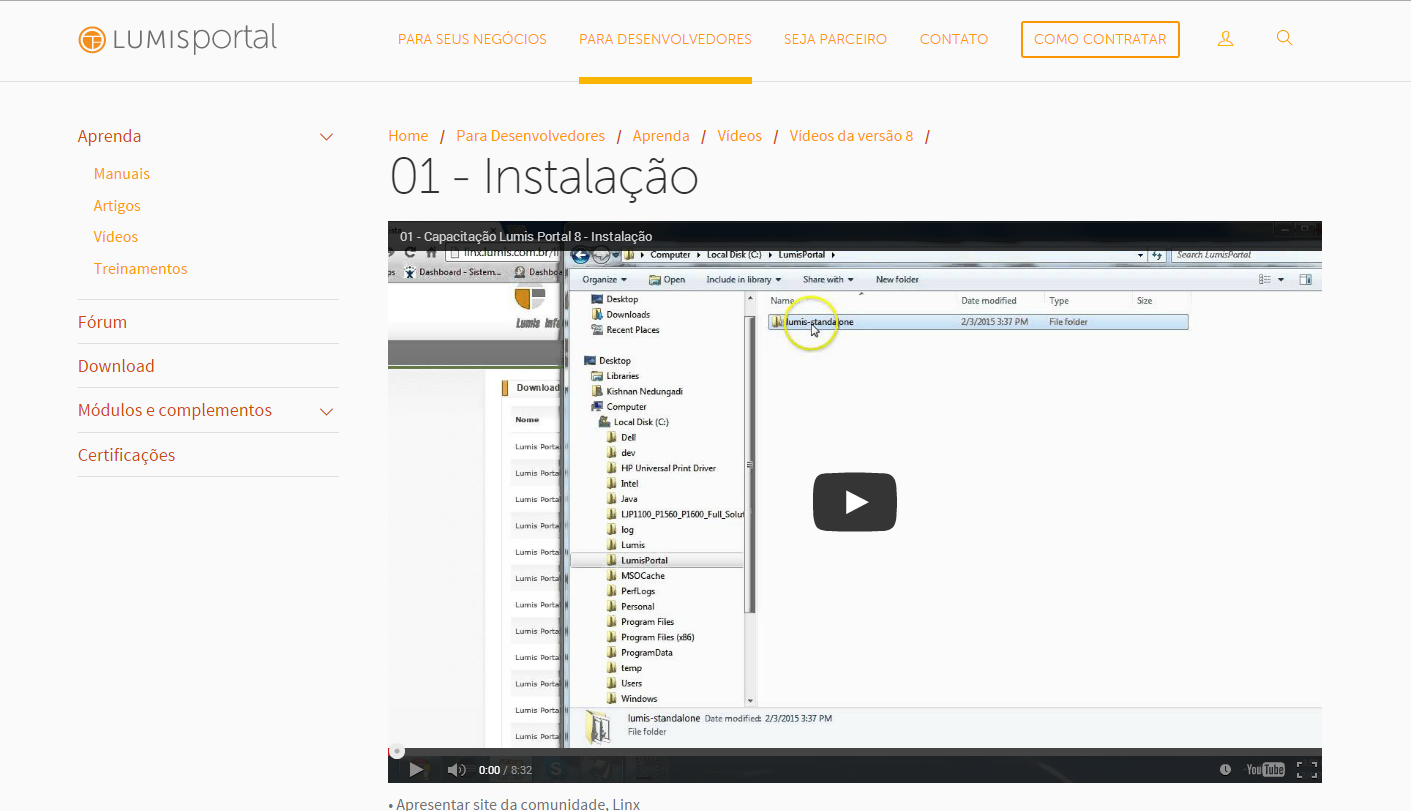Enter fullscreen mode for the video
1411x811 pixels.
tap(1305, 769)
